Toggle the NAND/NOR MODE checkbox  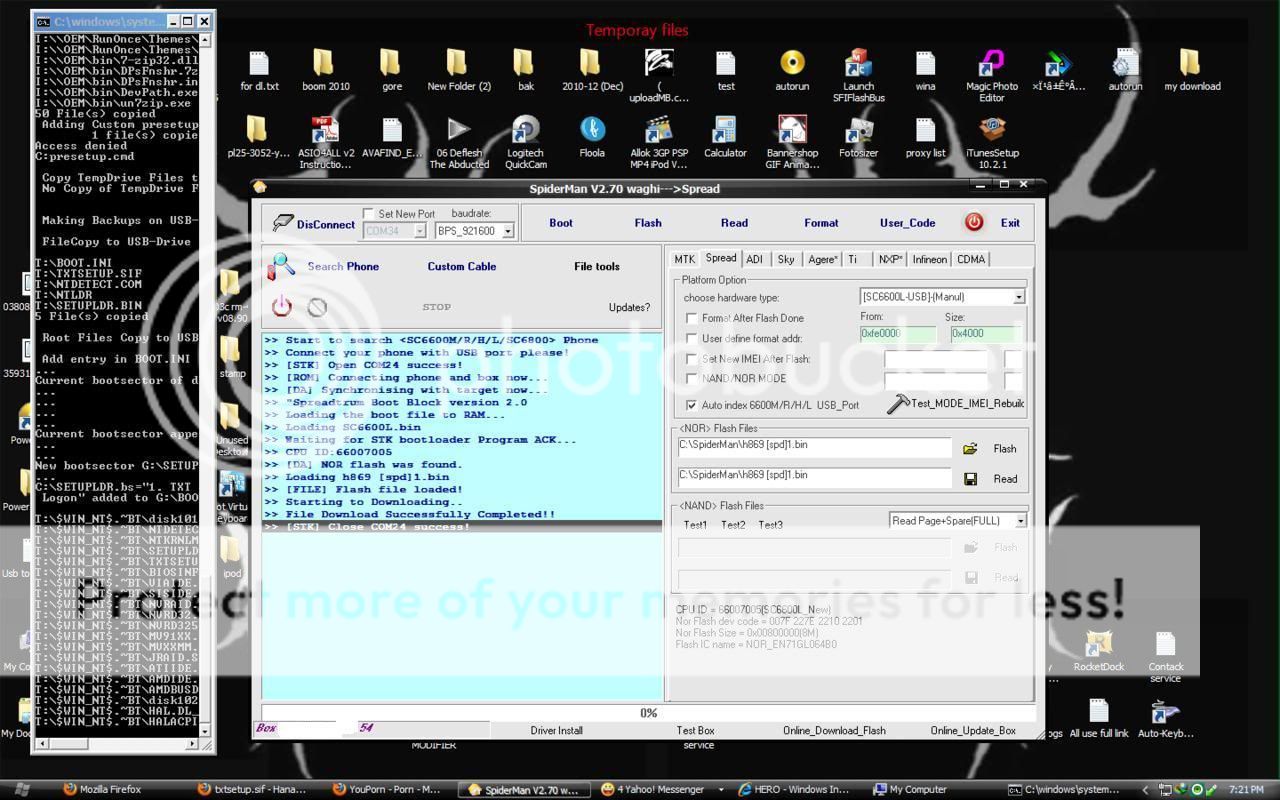(691, 378)
